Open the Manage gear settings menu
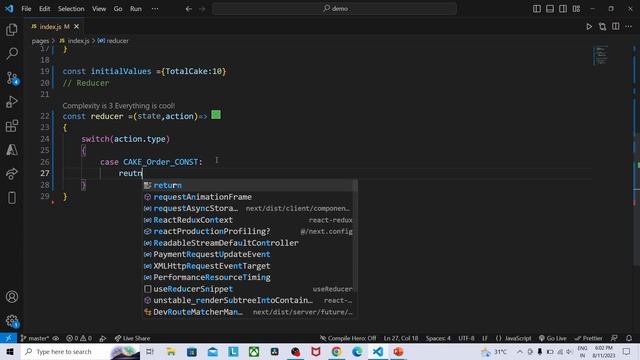This screenshot has width=640, height=360. [x=12, y=321]
